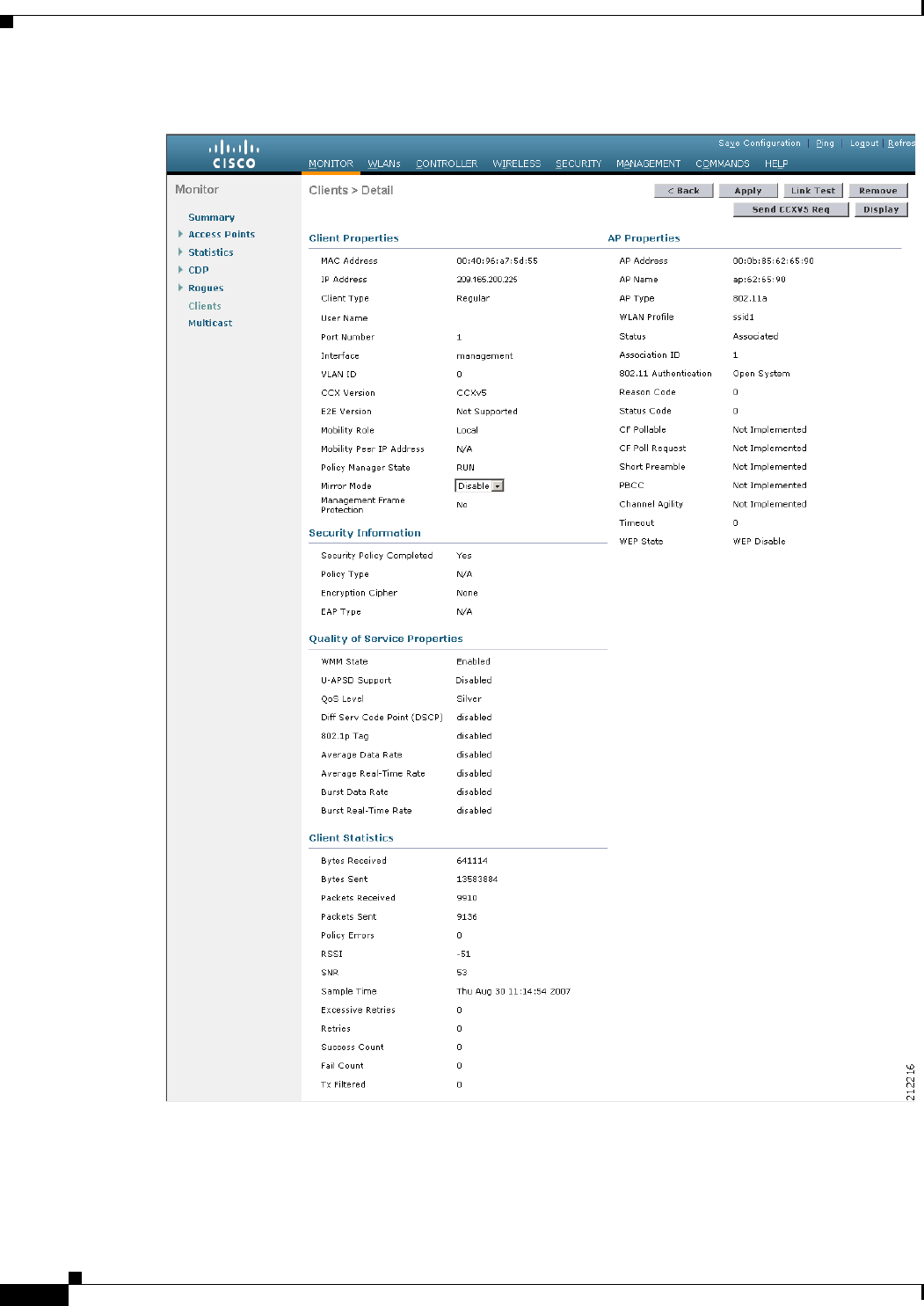Open Multicast in sidebar
This screenshot has width=924, height=1306.
210,324
